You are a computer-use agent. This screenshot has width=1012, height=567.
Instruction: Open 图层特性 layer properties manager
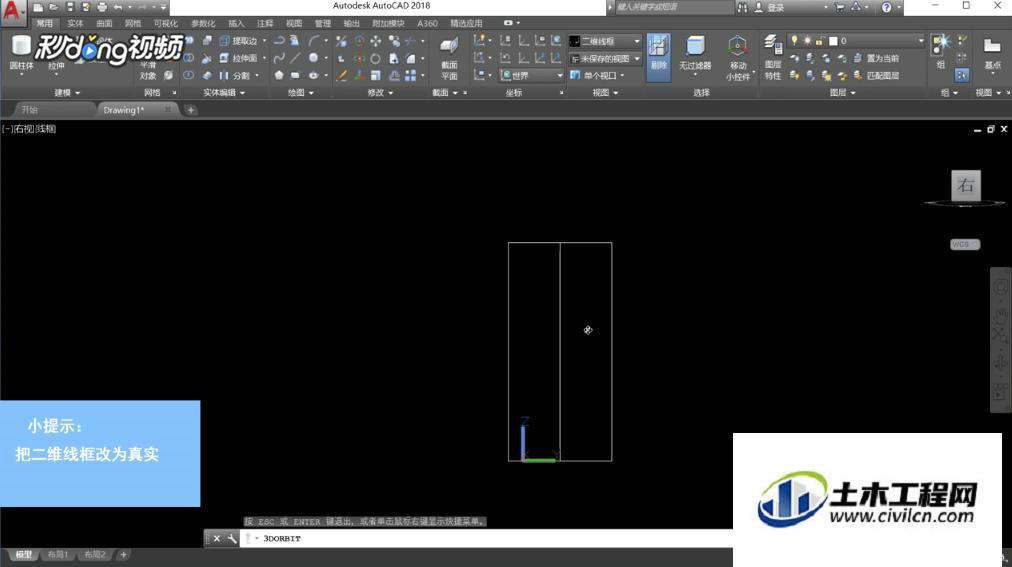[773, 58]
